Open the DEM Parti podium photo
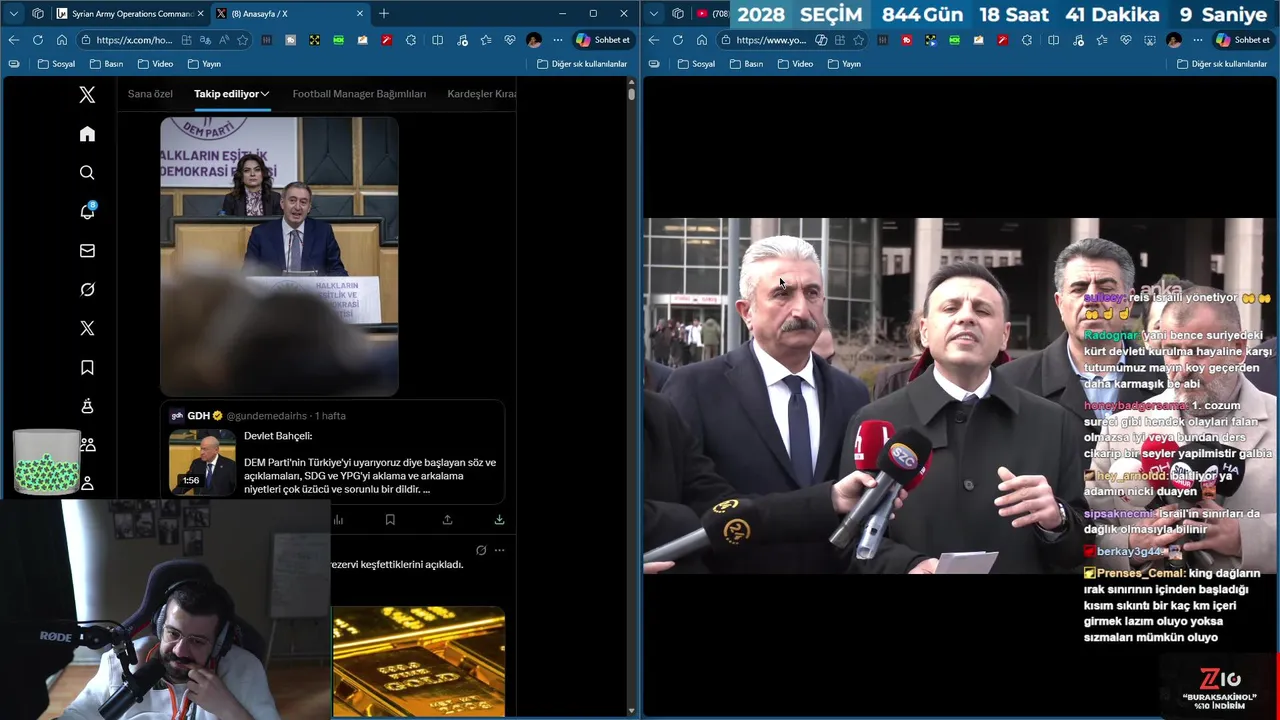 pyautogui.click(x=279, y=256)
